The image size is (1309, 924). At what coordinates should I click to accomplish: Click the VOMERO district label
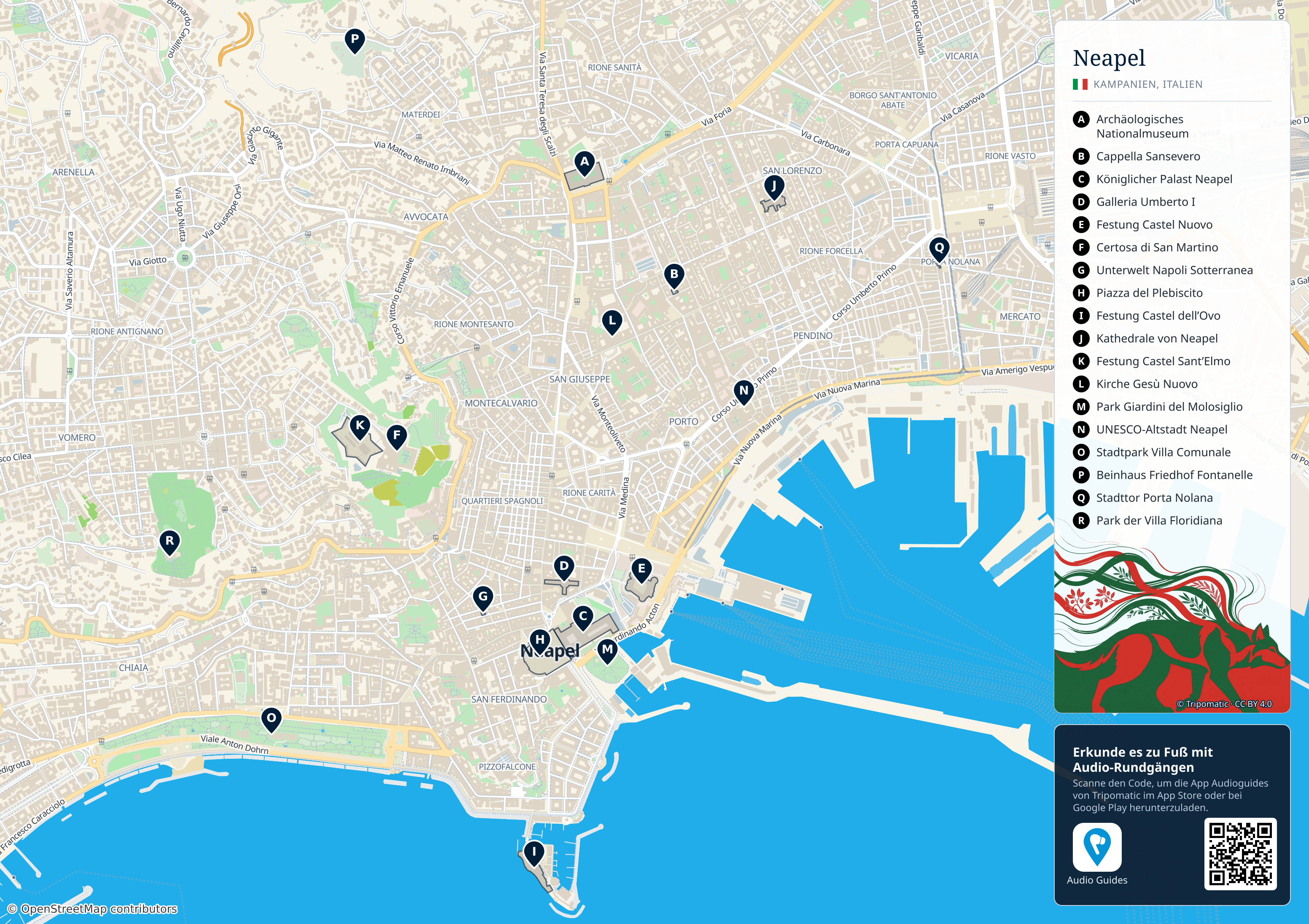click(77, 438)
